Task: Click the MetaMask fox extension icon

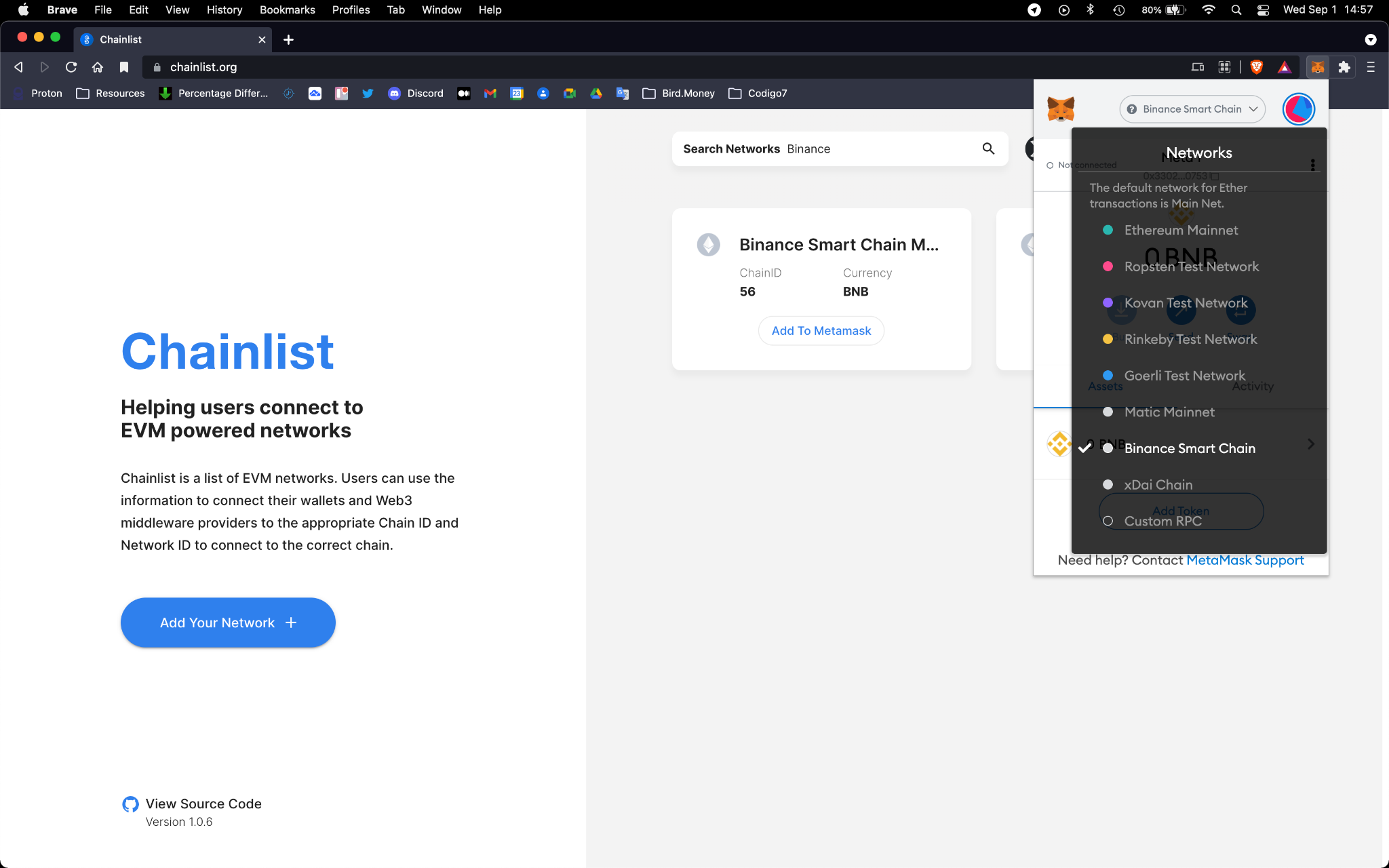Action: 1317,67
